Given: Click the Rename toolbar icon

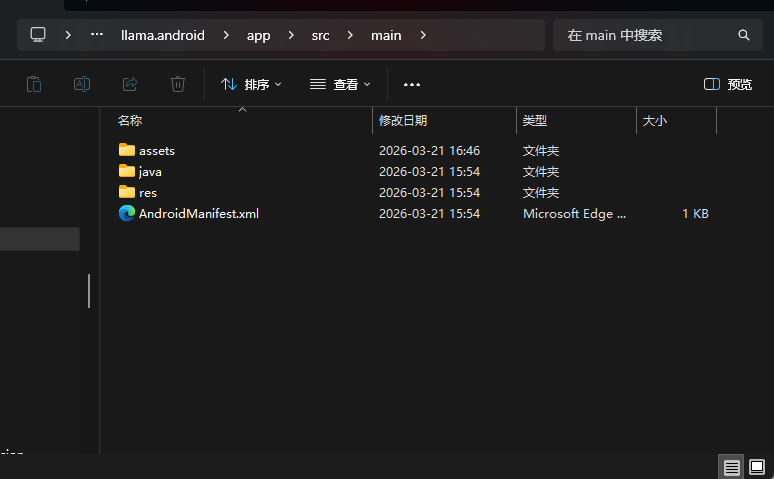Looking at the screenshot, I should 82,84.
